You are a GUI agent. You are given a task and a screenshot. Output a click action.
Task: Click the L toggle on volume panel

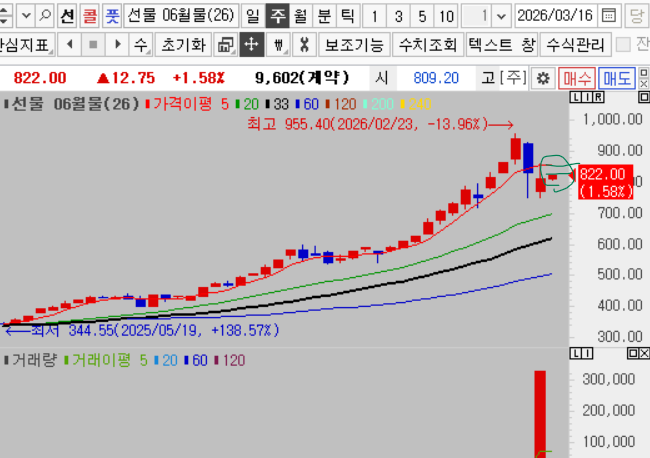[575, 353]
